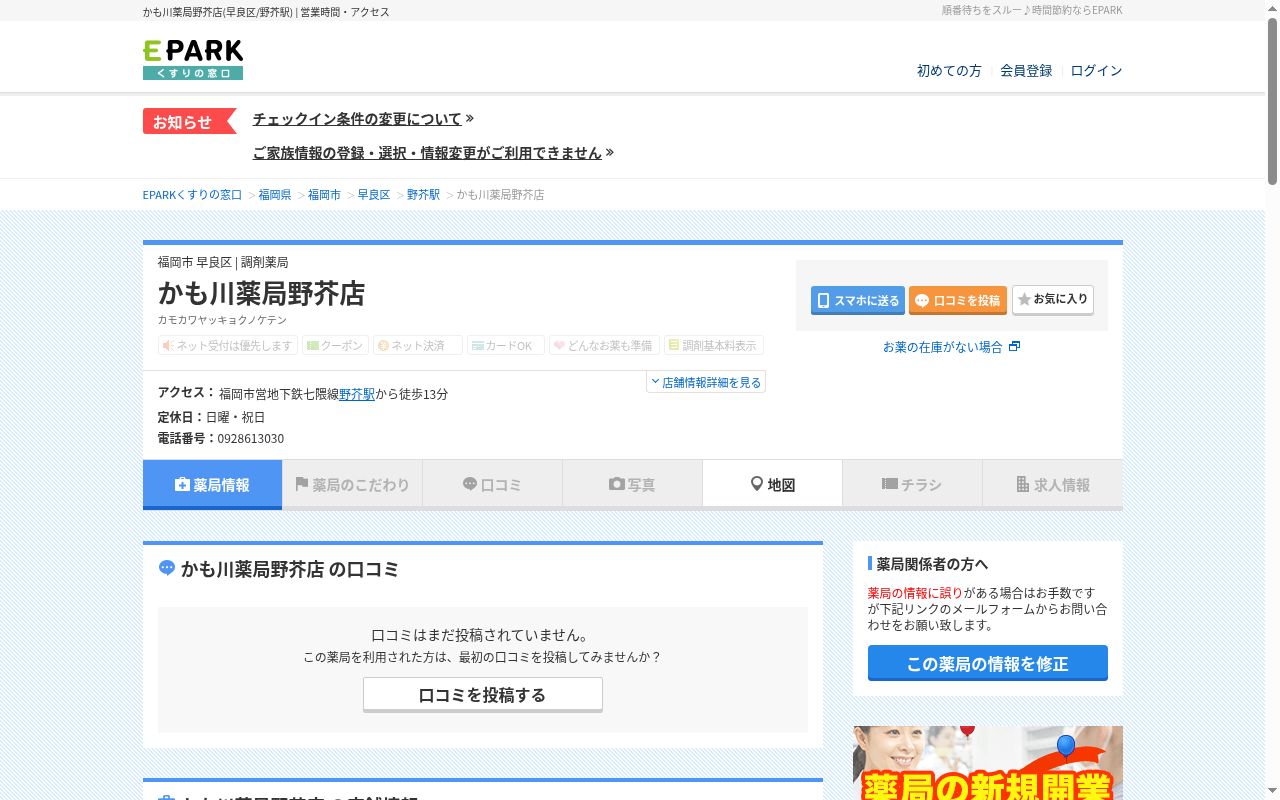Select 野芥駅 in the breadcrumb
This screenshot has width=1280, height=800.
tap(423, 195)
